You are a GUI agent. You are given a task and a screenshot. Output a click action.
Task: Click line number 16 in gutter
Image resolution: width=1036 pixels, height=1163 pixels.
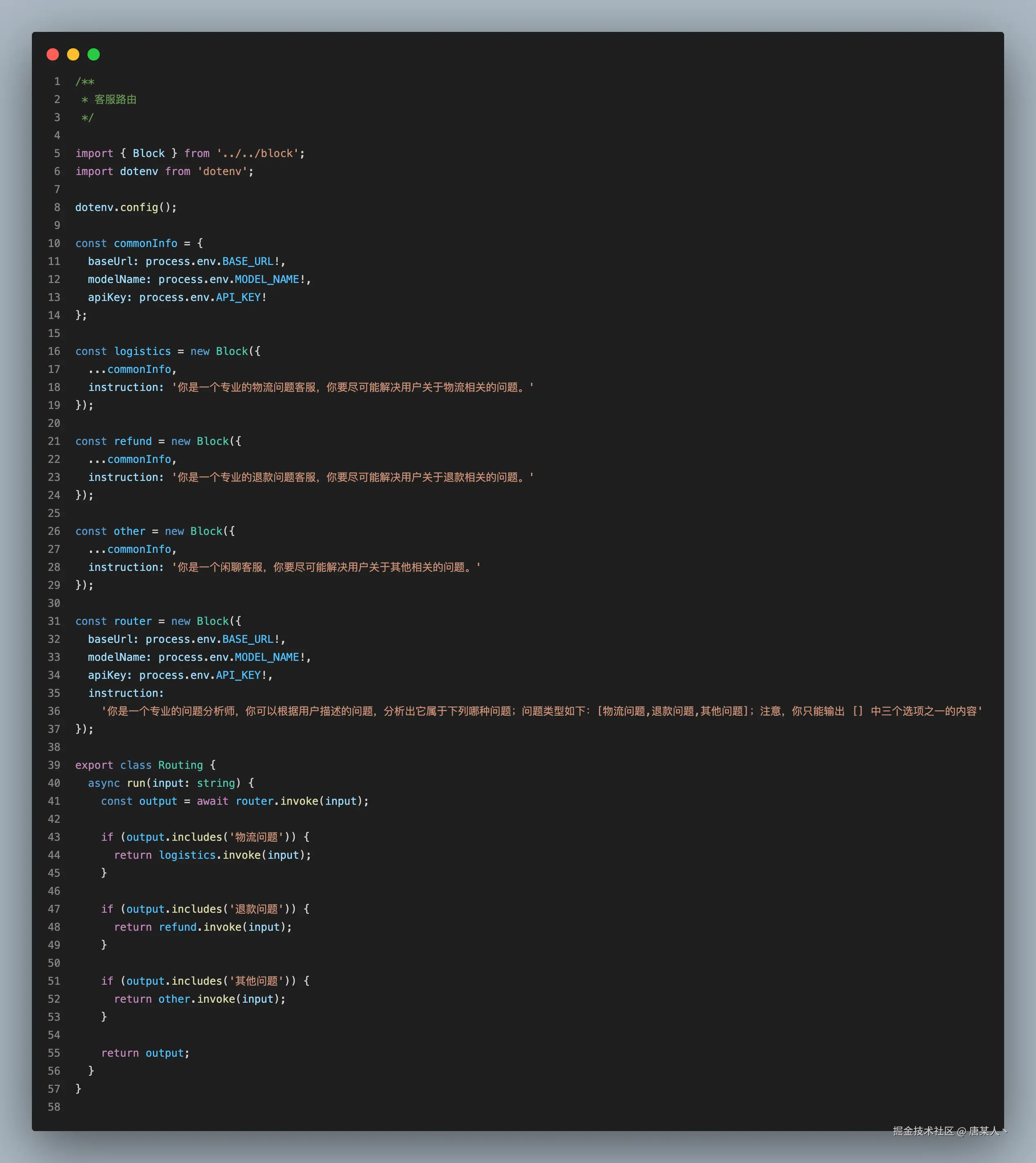click(54, 351)
